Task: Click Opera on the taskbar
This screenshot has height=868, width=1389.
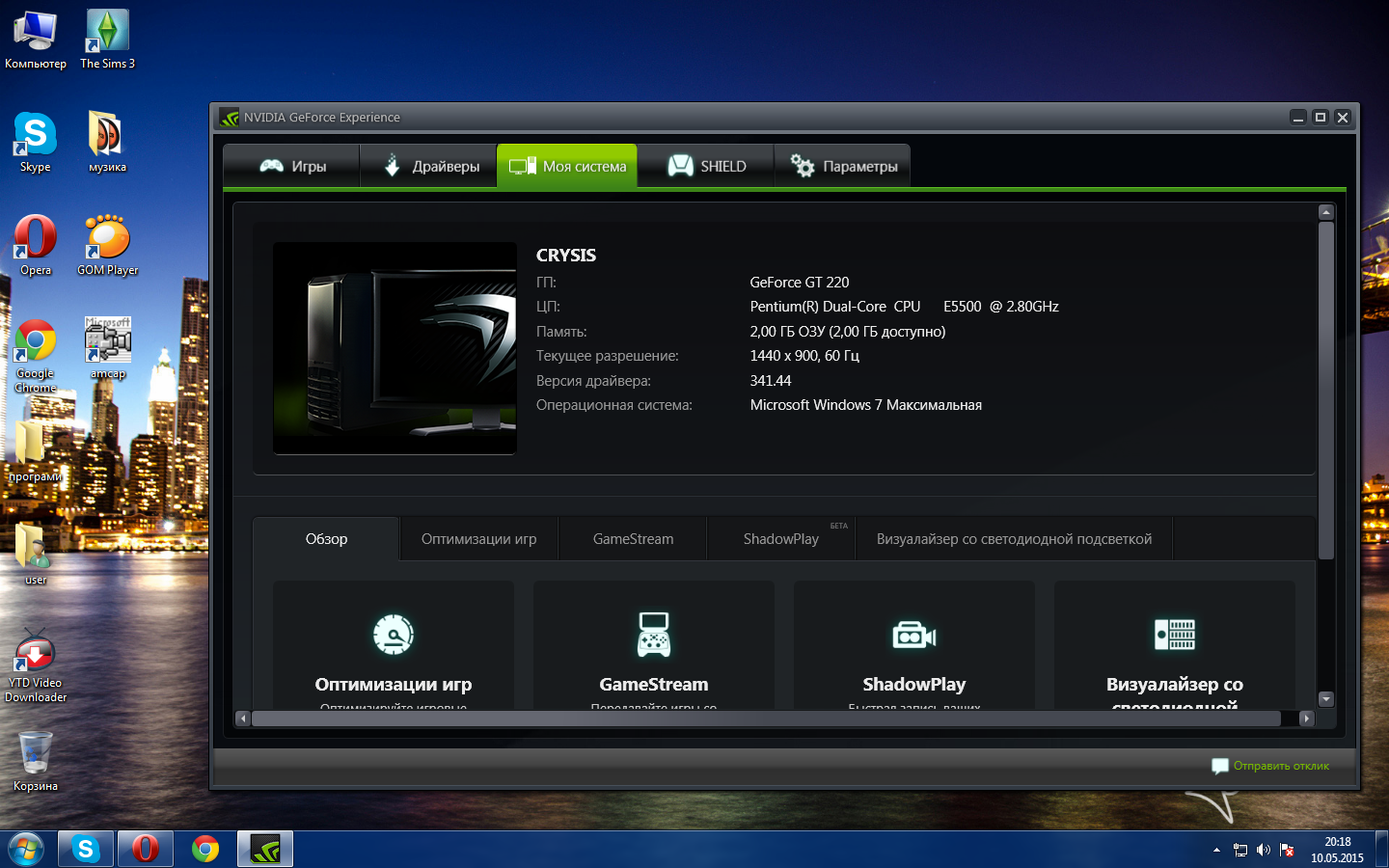Action: 146,849
